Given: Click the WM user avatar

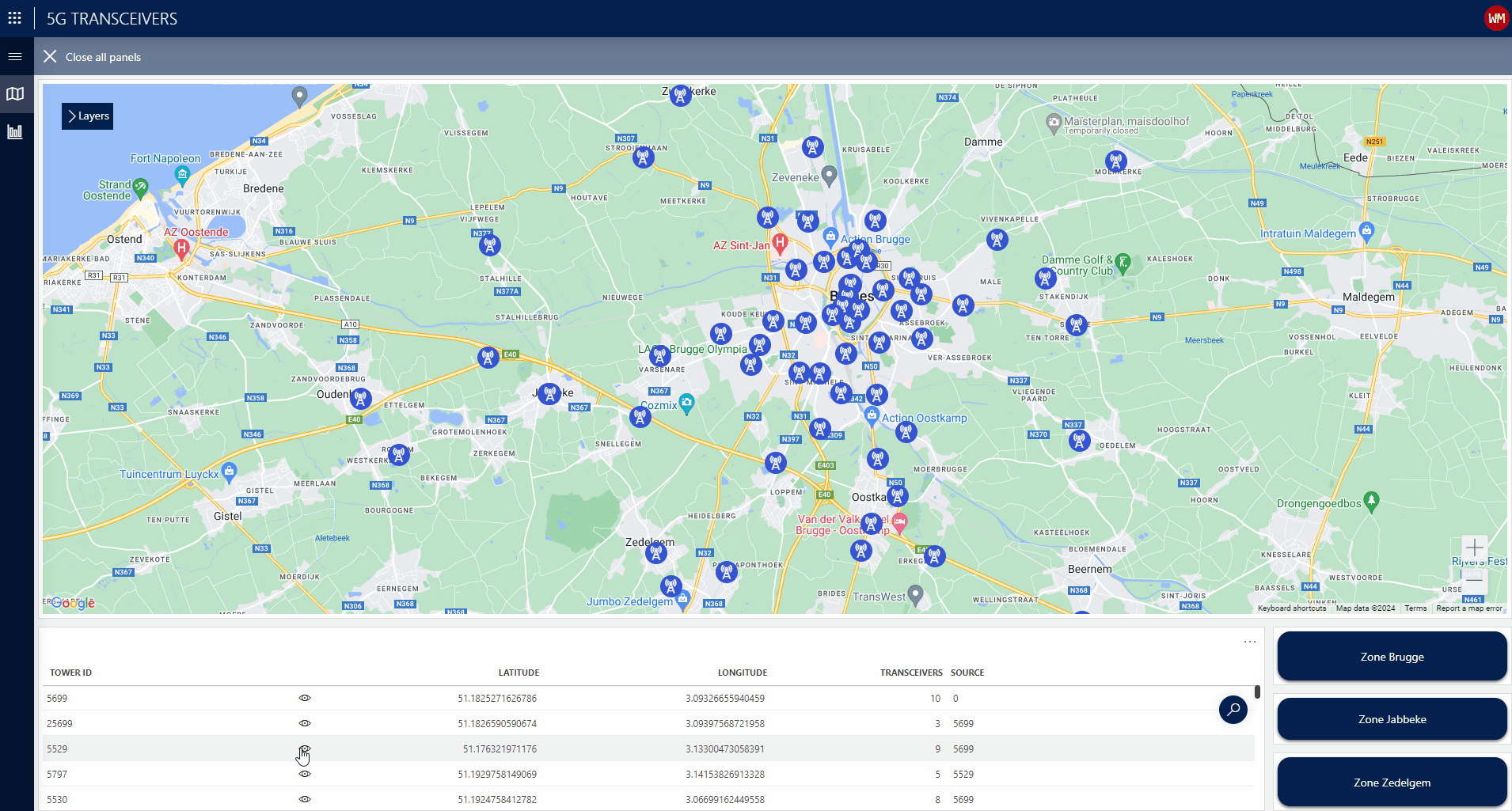Looking at the screenshot, I should coord(1495,18).
